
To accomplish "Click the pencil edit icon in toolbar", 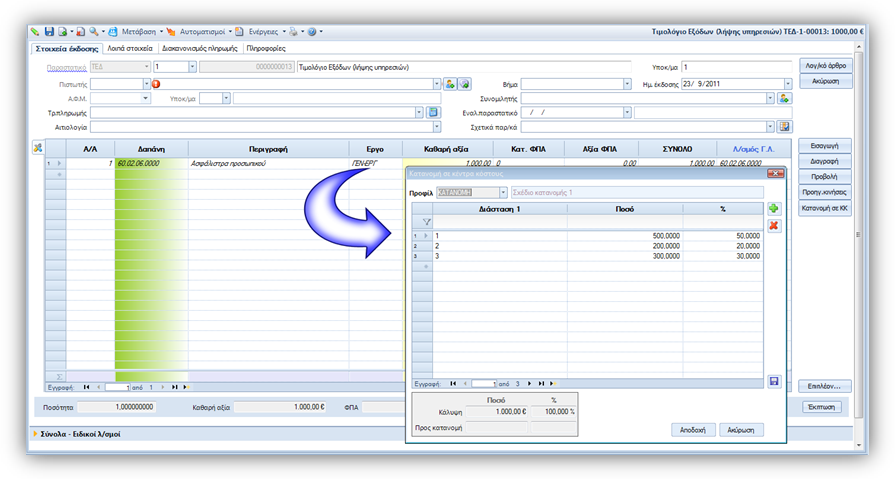I will [x=35, y=31].
